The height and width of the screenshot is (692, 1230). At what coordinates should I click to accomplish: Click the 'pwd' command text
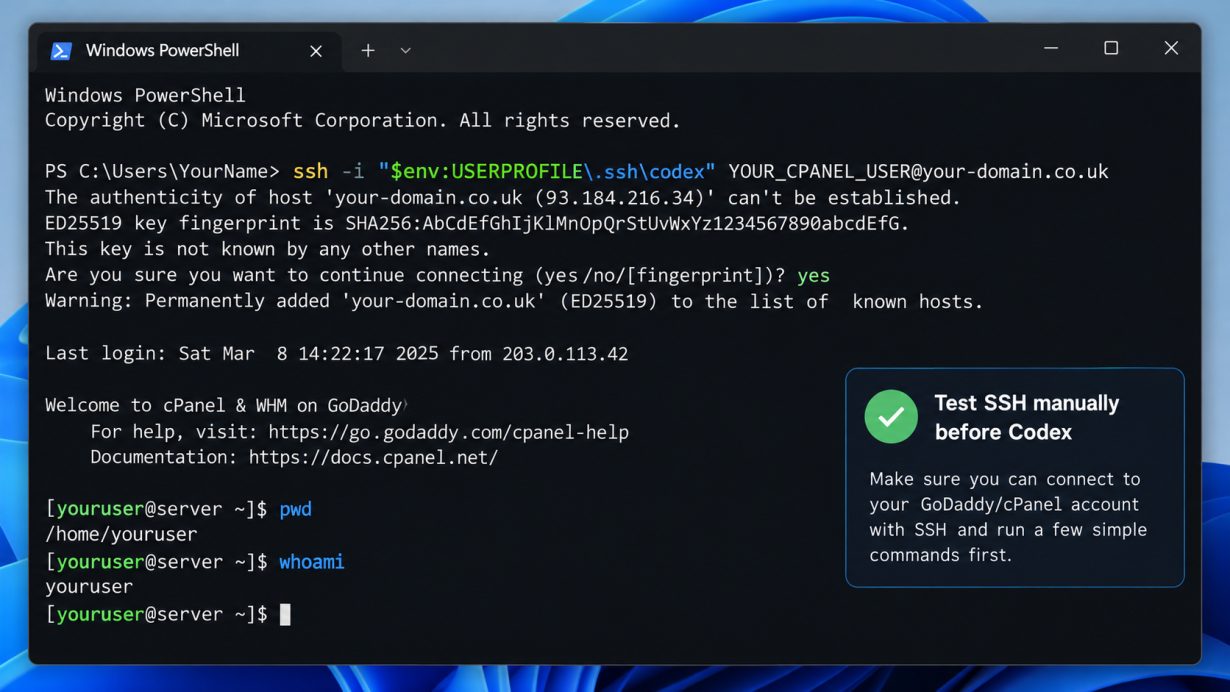(x=295, y=510)
